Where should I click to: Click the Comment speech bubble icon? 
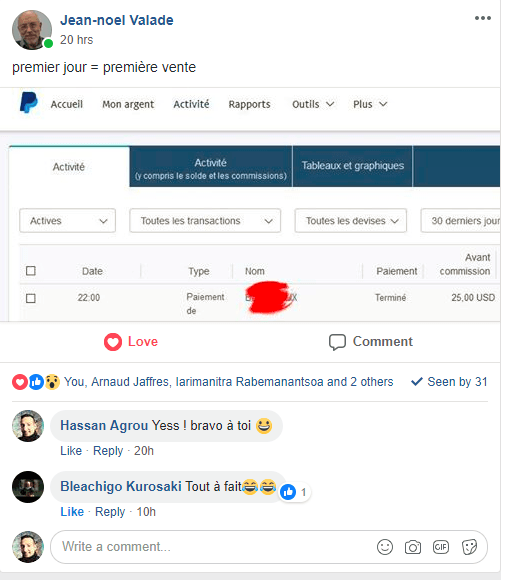click(337, 342)
